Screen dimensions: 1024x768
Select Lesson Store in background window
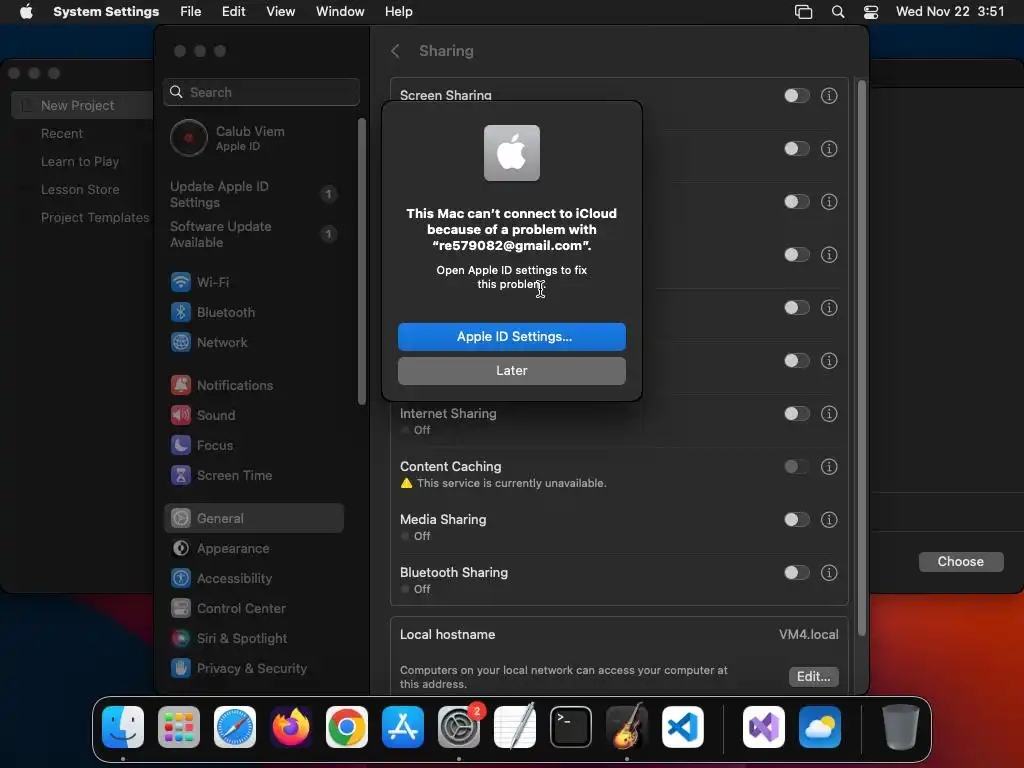(x=80, y=189)
